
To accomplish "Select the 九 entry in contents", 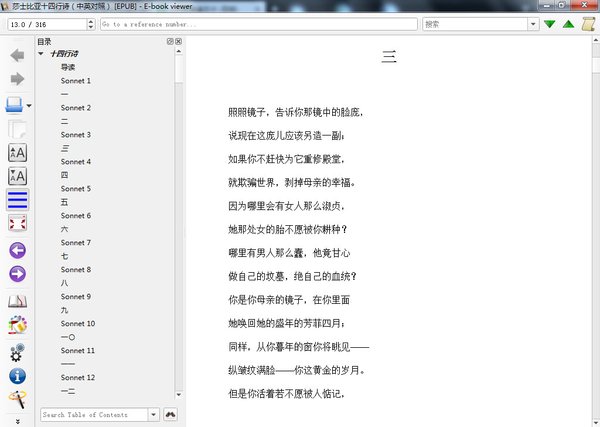I will point(64,310).
